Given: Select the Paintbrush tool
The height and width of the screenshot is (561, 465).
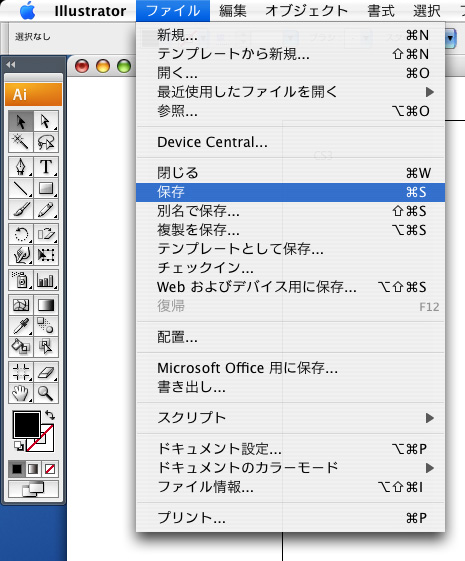Looking at the screenshot, I should coord(21,209).
